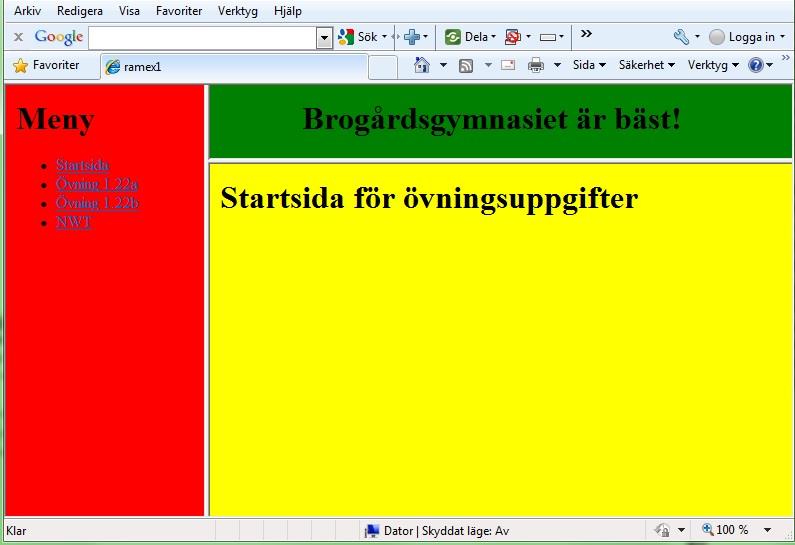Show more Google toolbar buttons chevron
Viewport: 795px width, 545px height.
pos(586,34)
